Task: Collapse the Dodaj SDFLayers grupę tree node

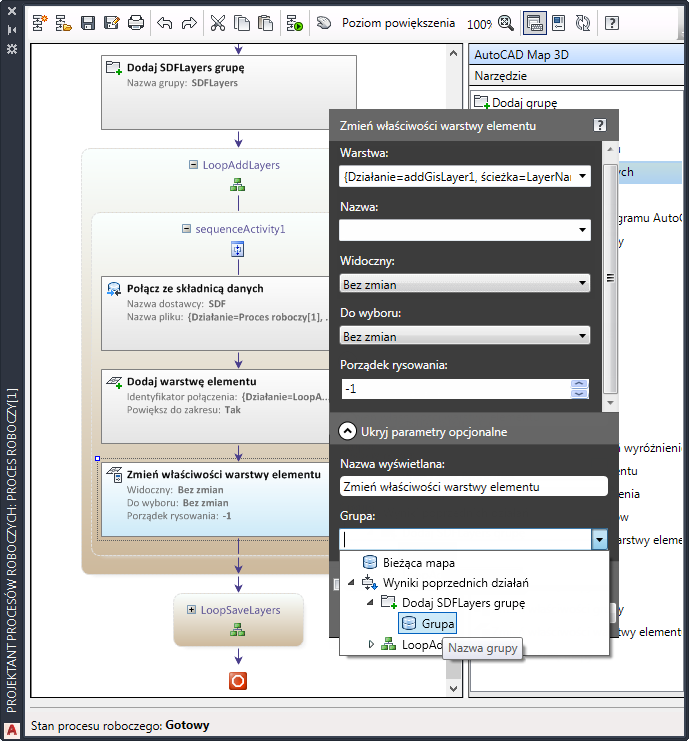Action: (370, 603)
